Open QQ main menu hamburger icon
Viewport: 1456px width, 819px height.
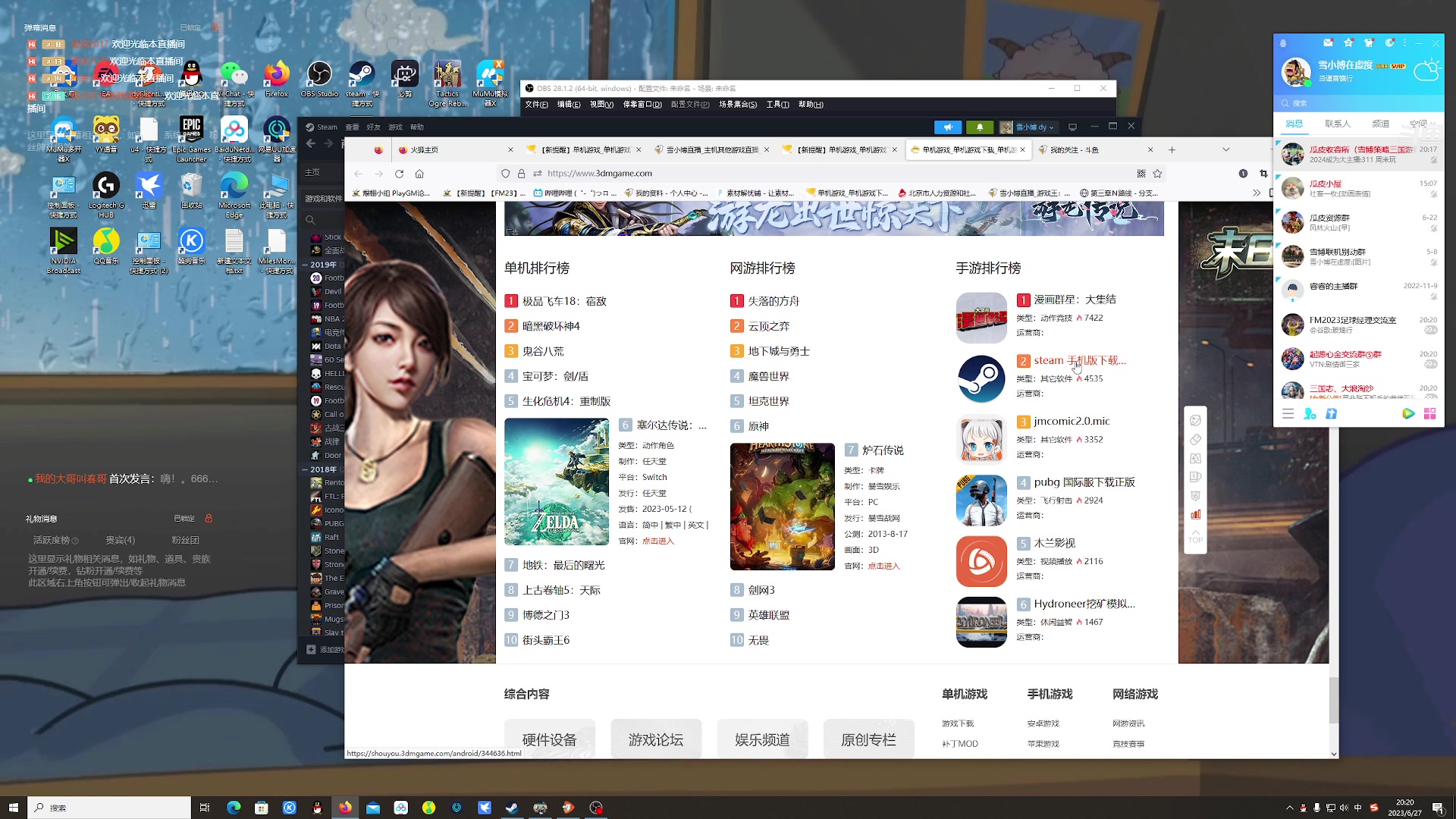(x=1288, y=413)
